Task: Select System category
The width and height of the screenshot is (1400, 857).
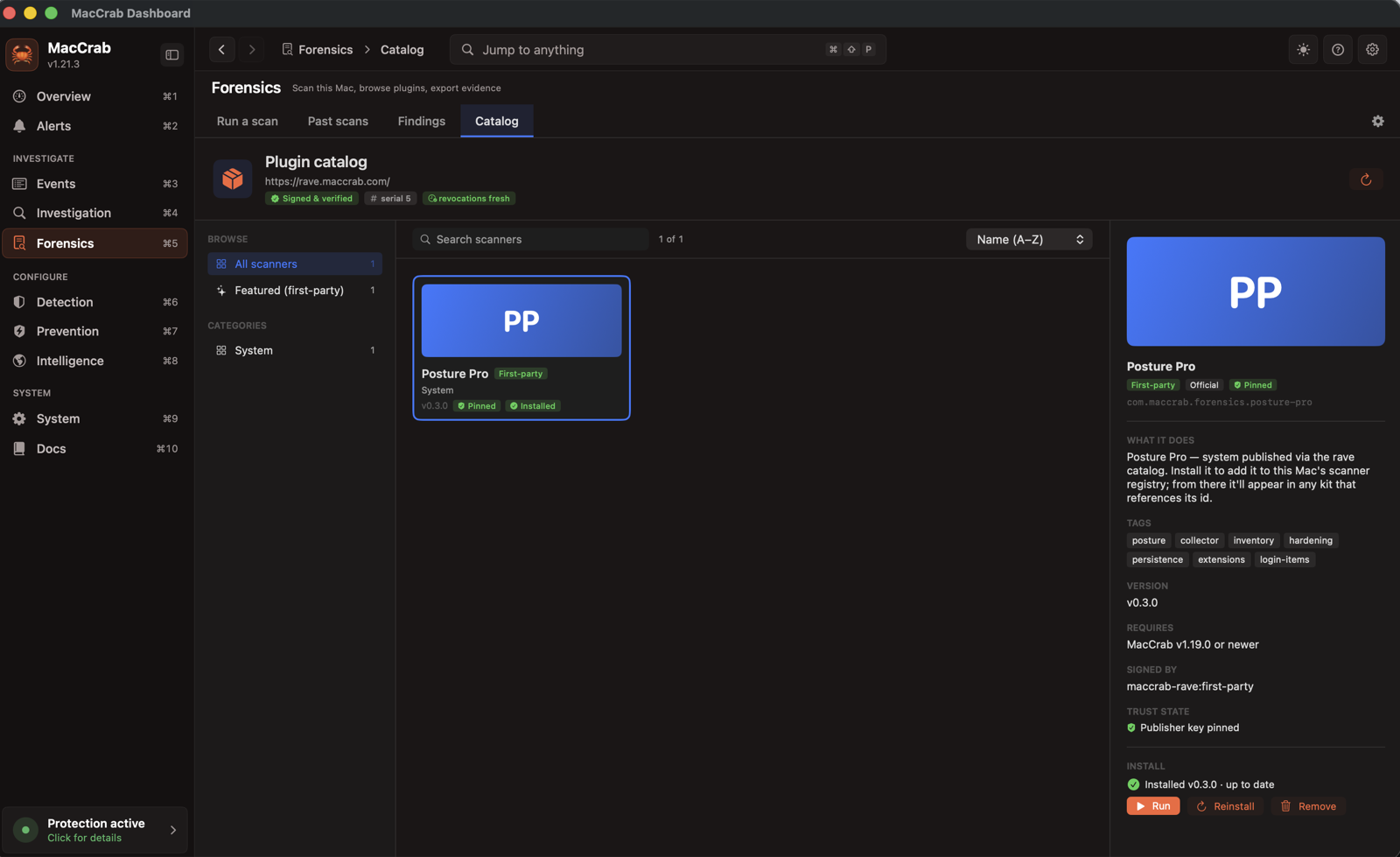Action: point(295,350)
